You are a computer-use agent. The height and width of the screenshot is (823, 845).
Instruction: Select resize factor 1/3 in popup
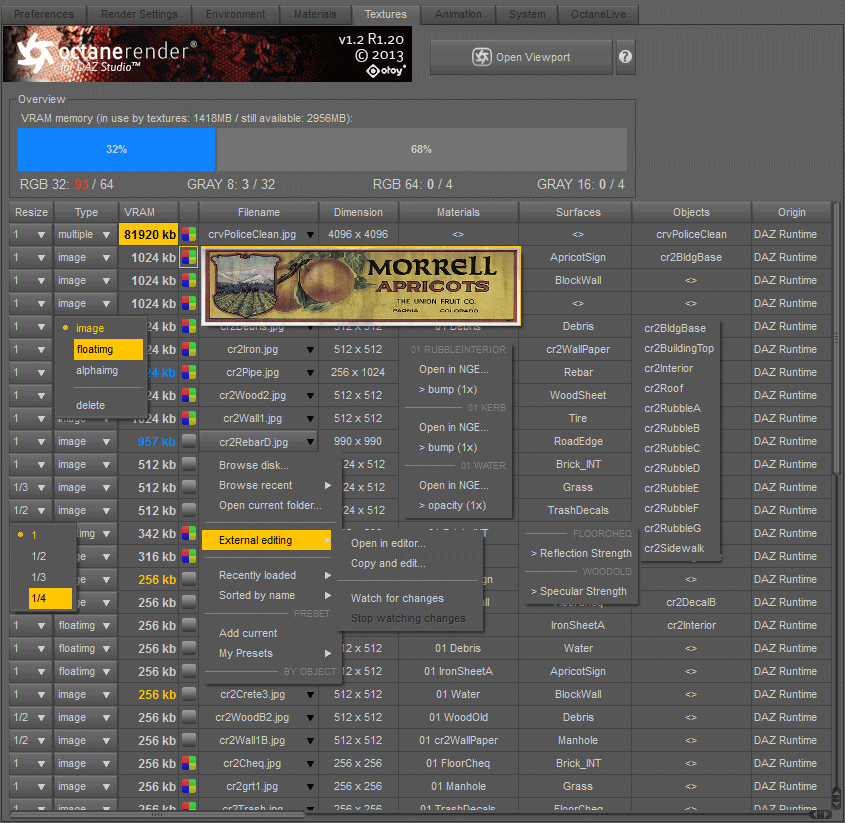[39, 577]
